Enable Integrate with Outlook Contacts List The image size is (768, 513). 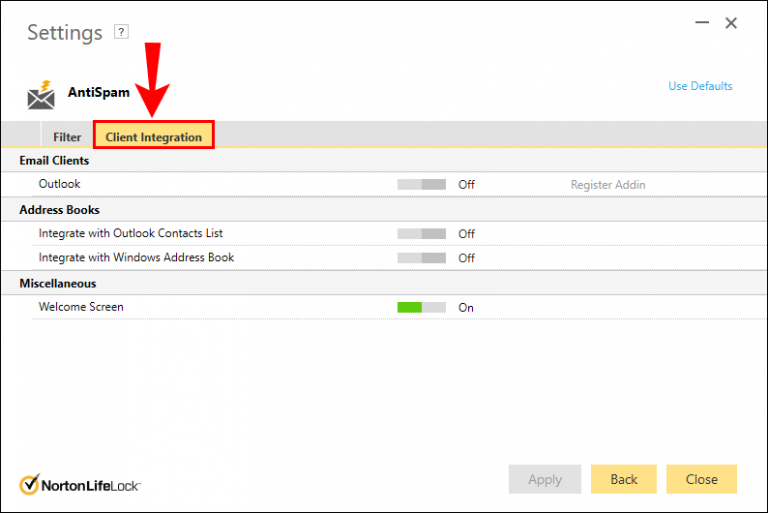pos(421,234)
